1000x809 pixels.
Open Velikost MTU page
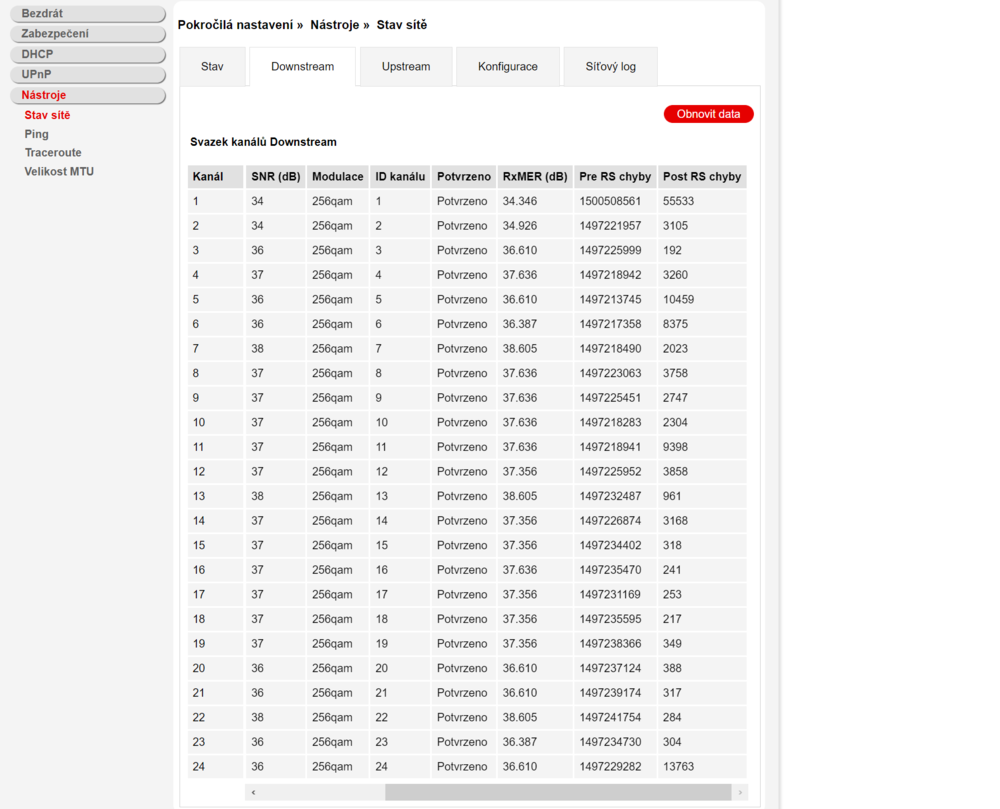[x=59, y=172]
